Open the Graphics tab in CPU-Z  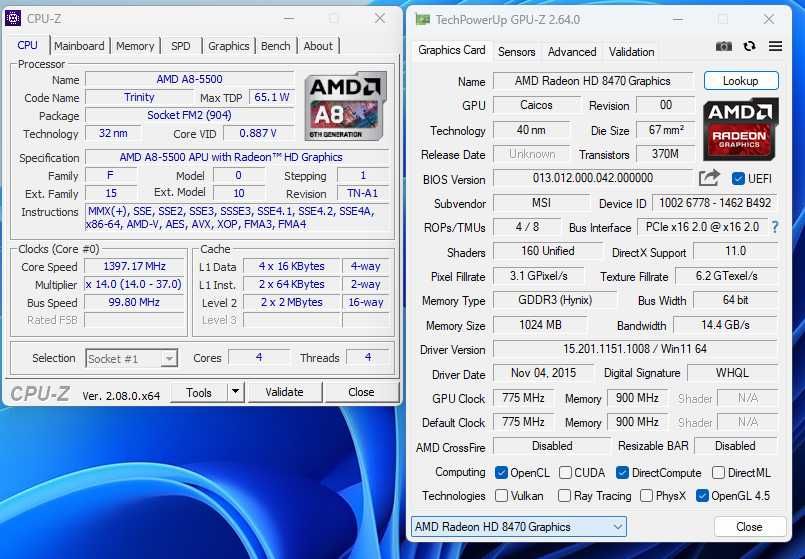pos(228,46)
